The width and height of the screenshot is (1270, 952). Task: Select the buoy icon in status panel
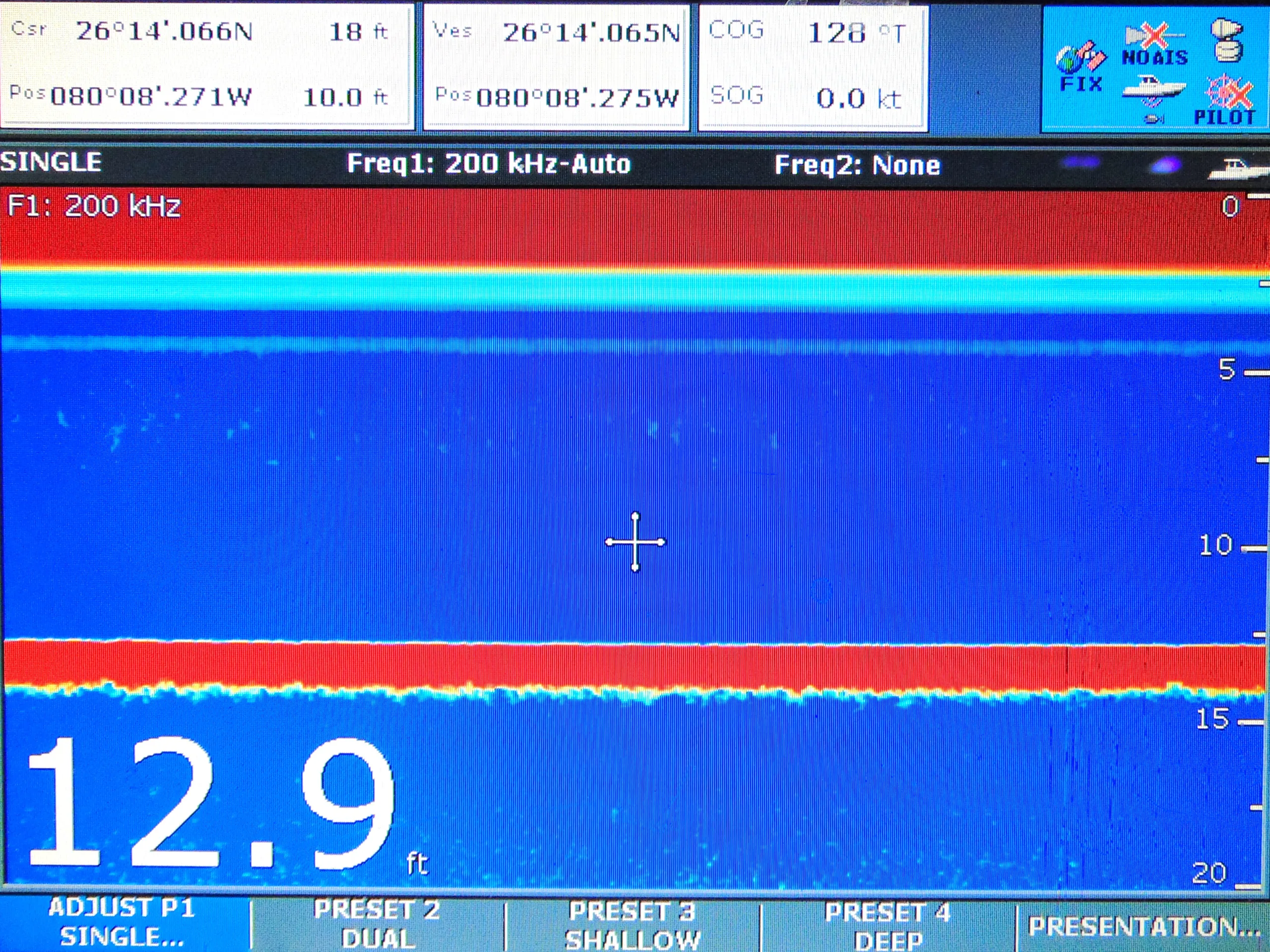1227,40
